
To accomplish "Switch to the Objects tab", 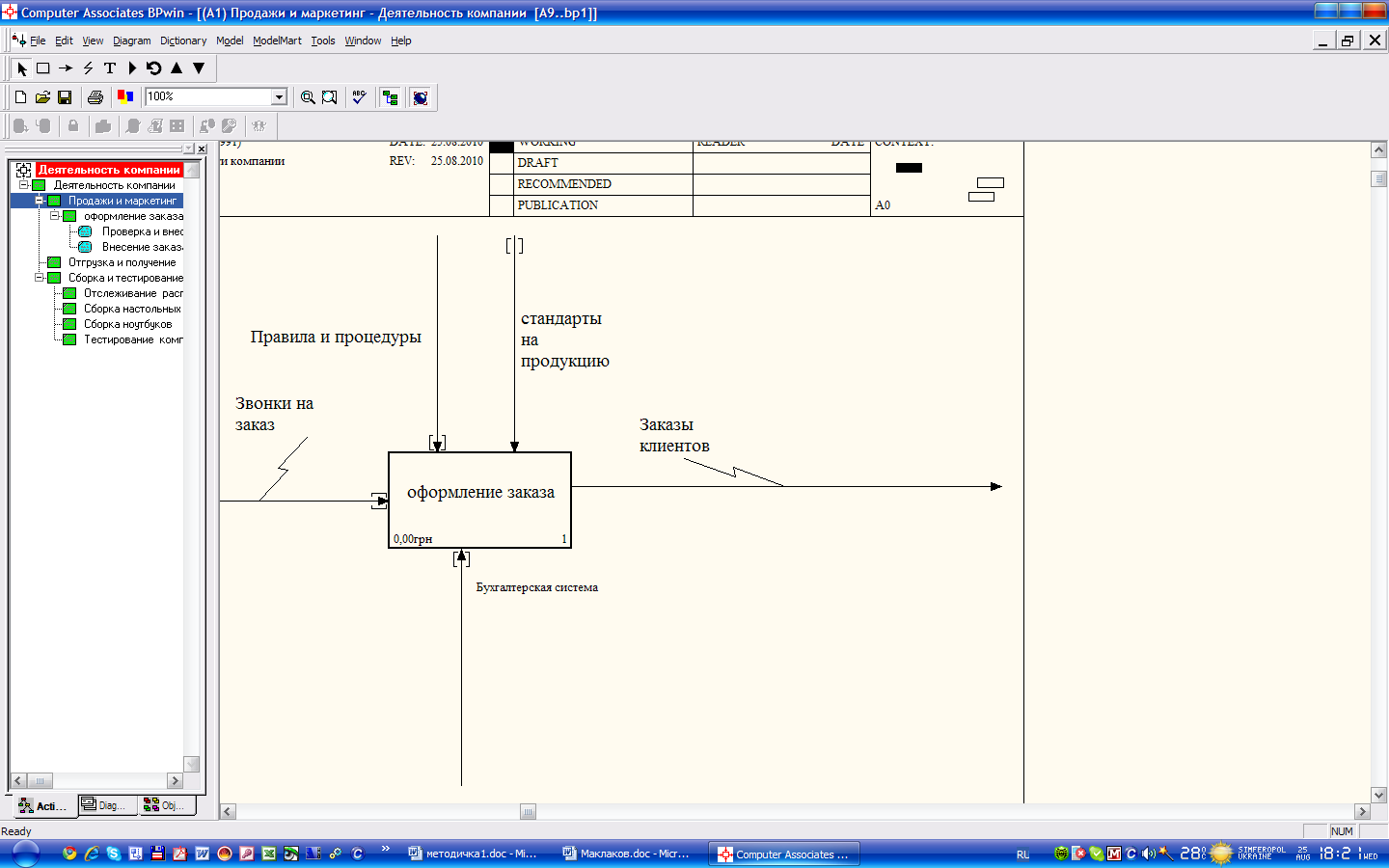I will coord(168,805).
